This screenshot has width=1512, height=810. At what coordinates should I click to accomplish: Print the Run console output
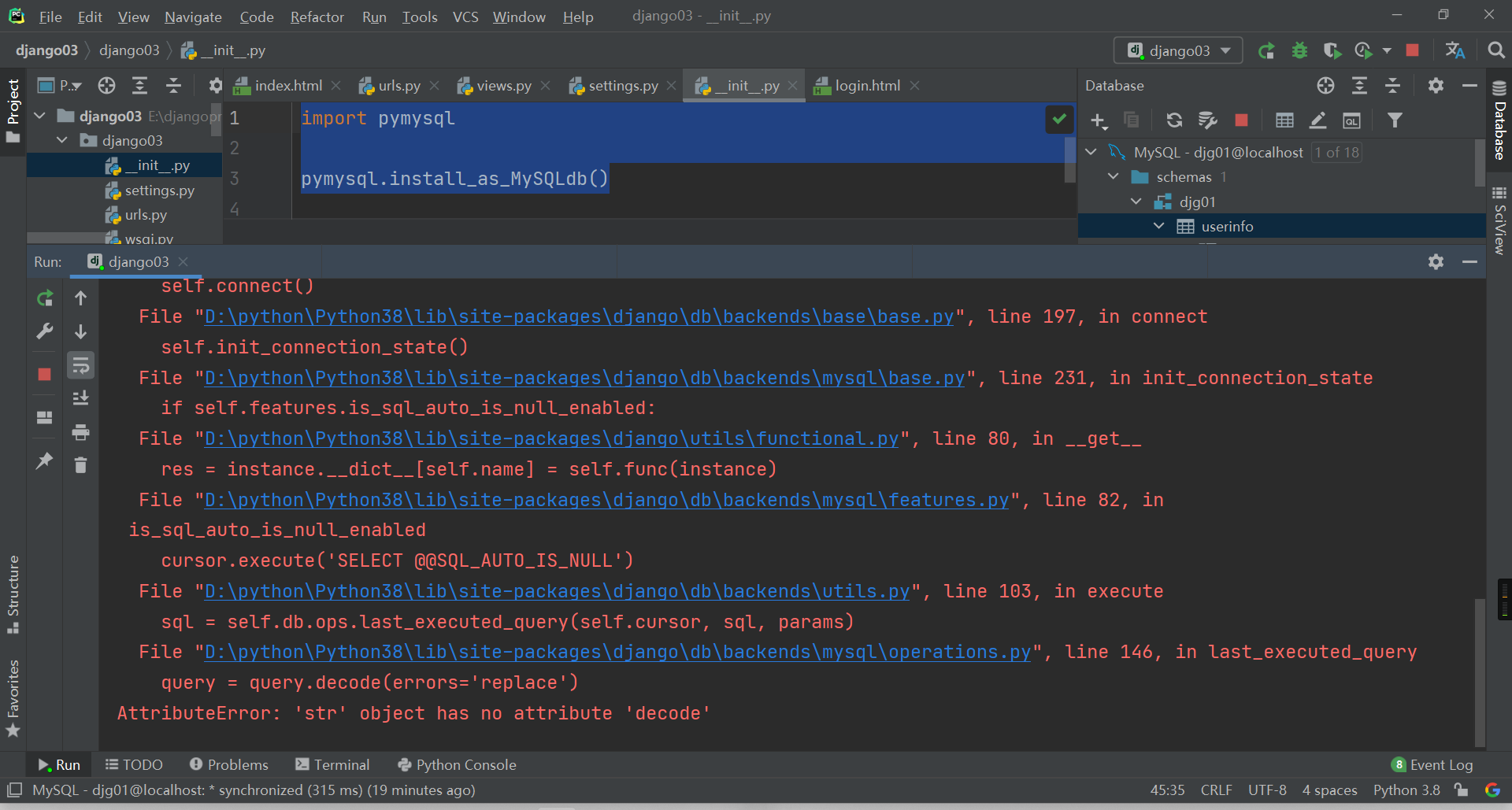80,432
